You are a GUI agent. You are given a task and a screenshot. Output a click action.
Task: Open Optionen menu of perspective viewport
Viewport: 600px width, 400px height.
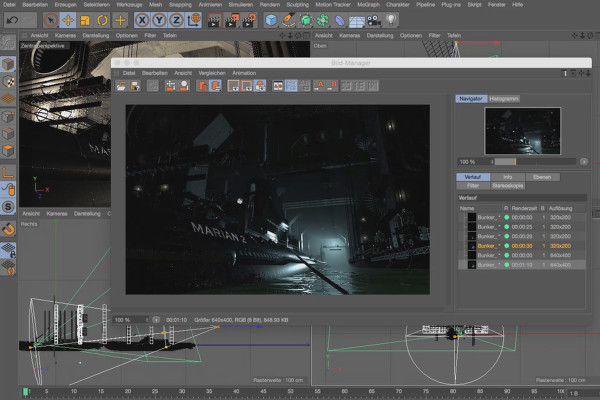coord(127,35)
